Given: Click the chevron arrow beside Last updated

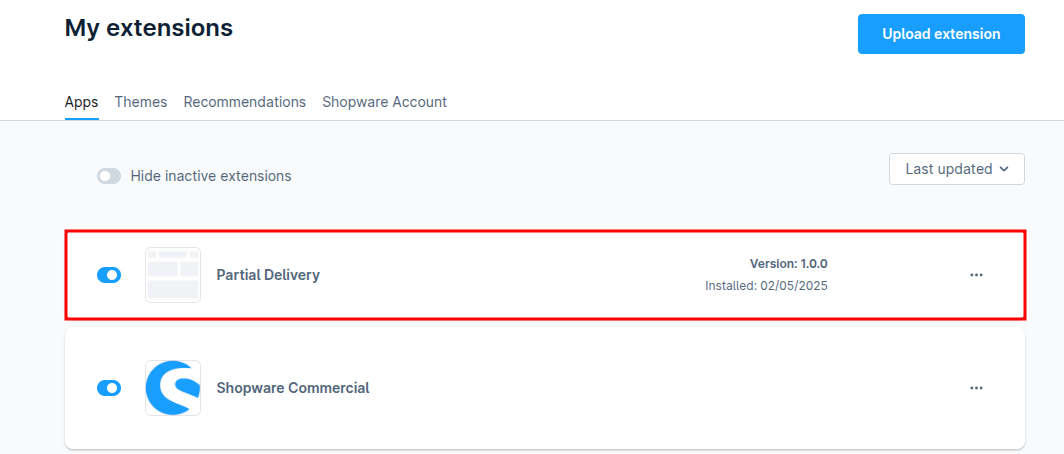Looking at the screenshot, I should click(x=1003, y=169).
